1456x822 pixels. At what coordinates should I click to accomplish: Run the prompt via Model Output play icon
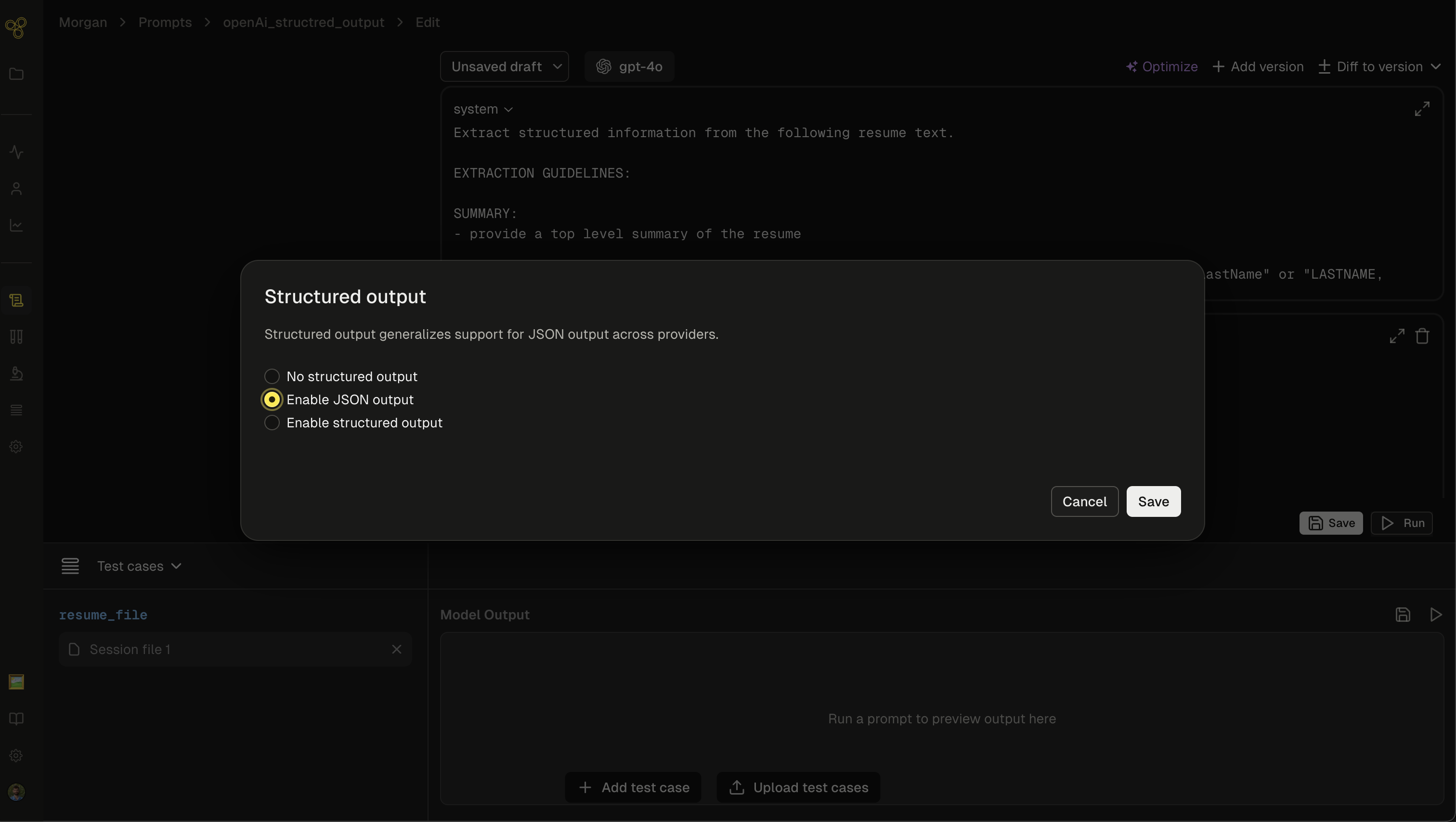click(x=1436, y=615)
